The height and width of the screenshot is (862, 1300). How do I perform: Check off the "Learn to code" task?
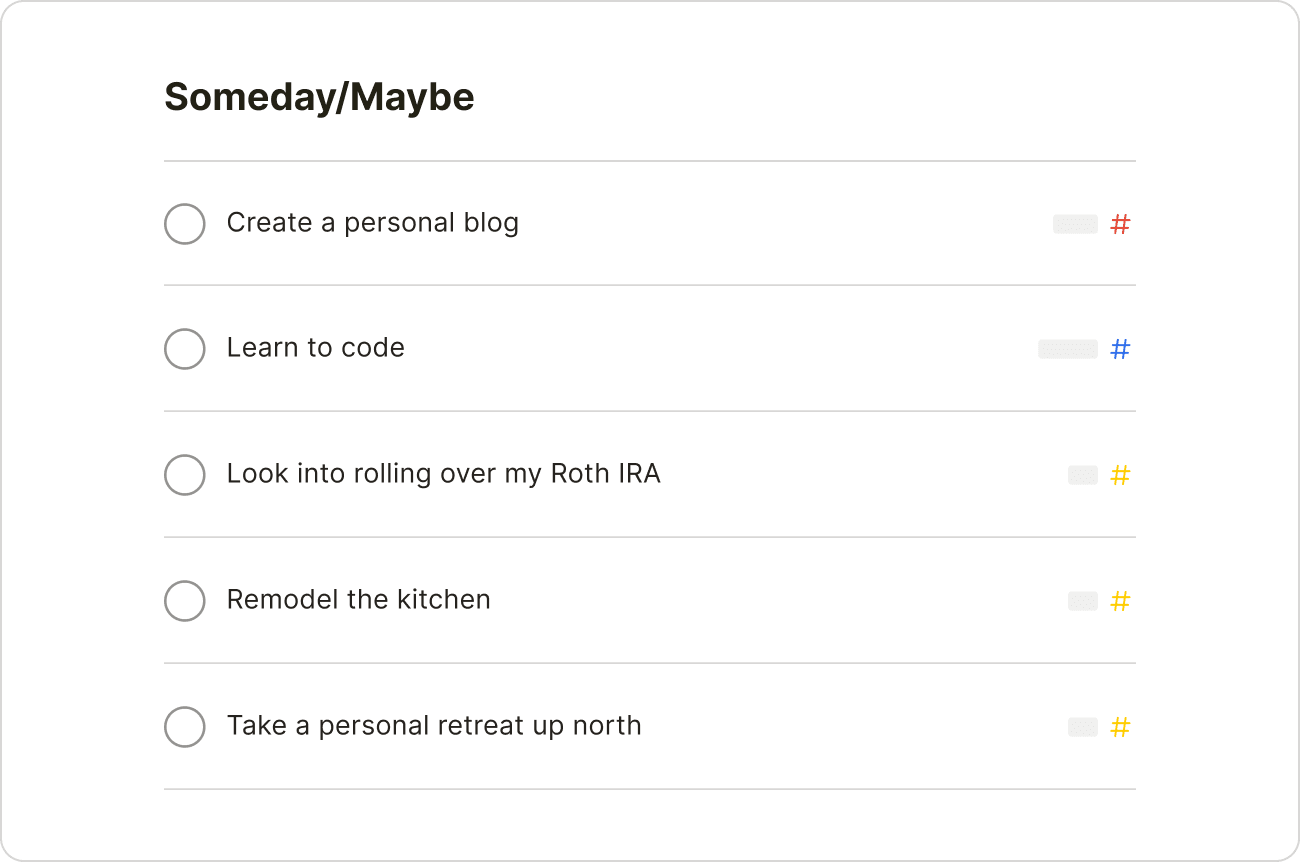point(185,349)
